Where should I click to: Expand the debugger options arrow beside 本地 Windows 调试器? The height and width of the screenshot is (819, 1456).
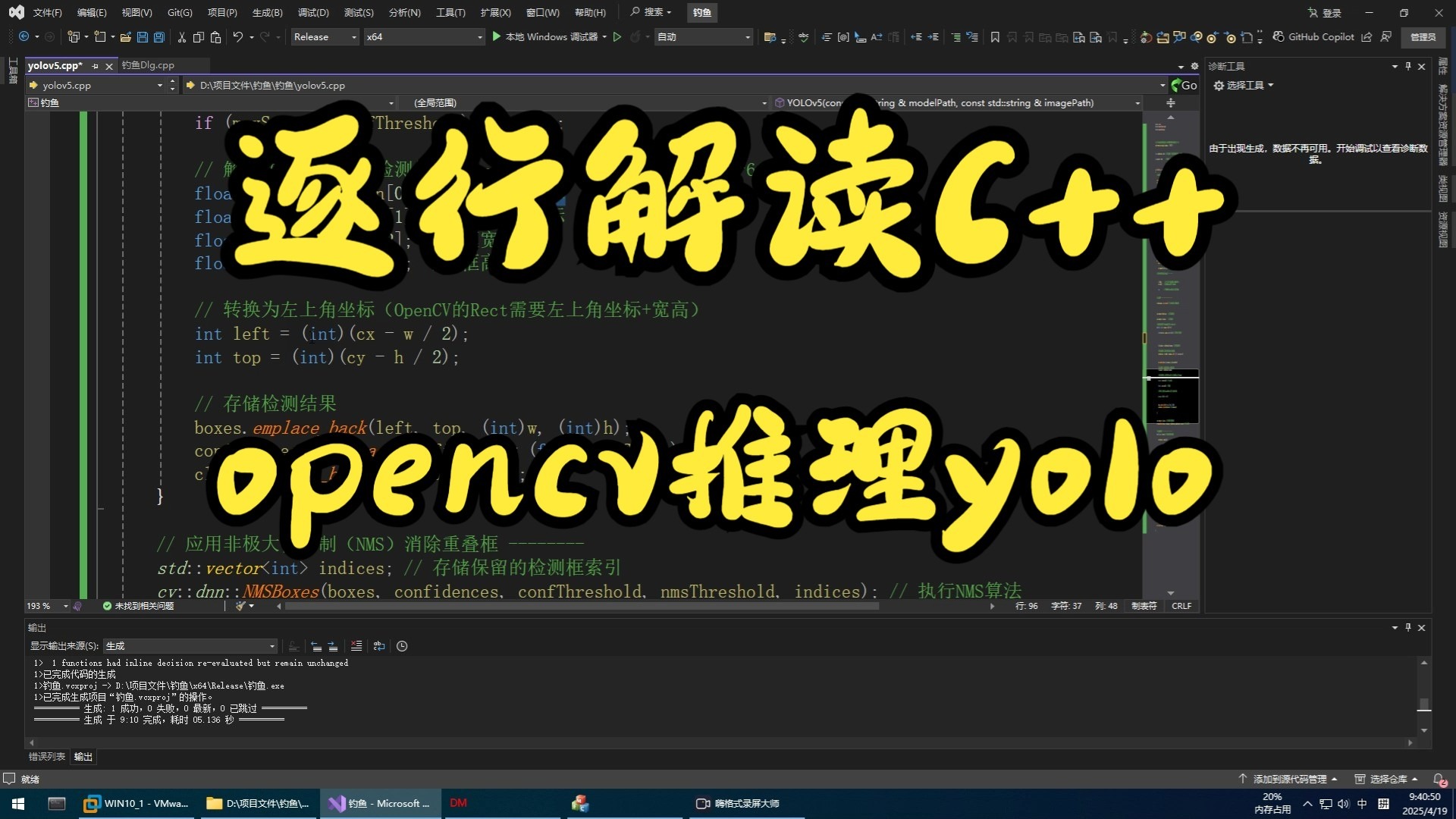(604, 36)
